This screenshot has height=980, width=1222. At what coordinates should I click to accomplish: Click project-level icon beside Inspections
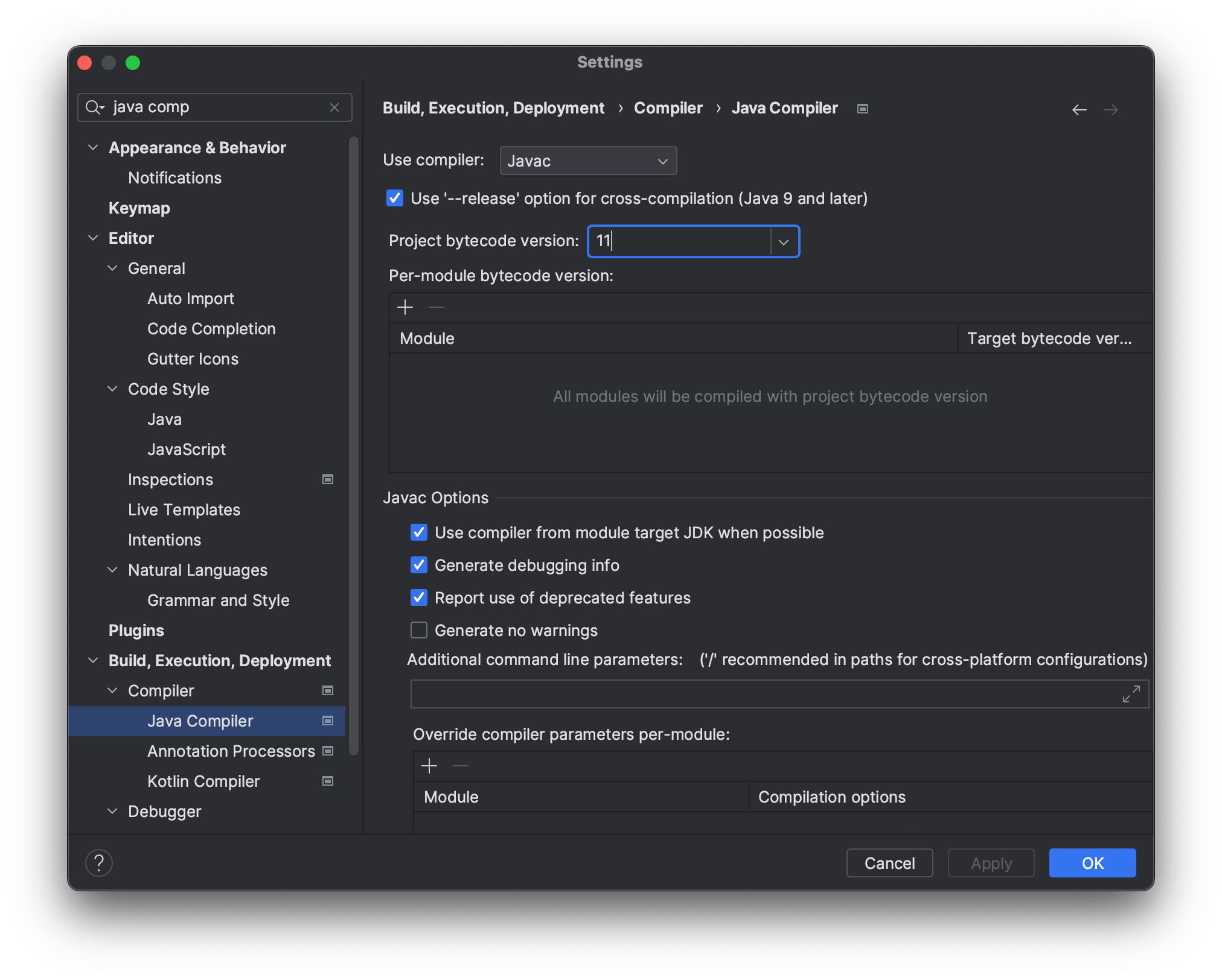tap(328, 480)
